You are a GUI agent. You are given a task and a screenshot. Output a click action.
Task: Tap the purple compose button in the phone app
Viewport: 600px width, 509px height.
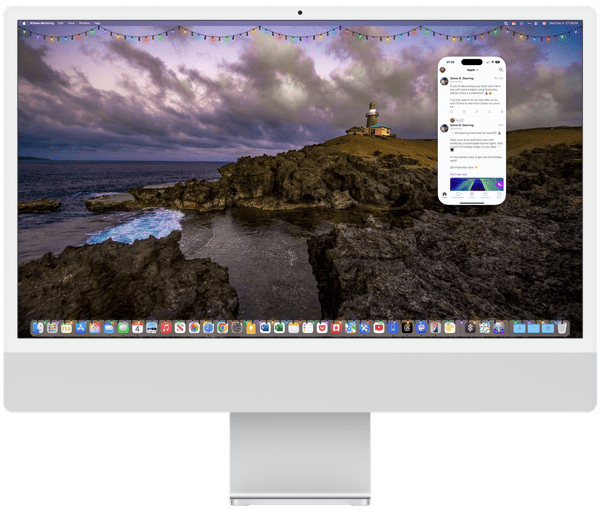coord(499,184)
